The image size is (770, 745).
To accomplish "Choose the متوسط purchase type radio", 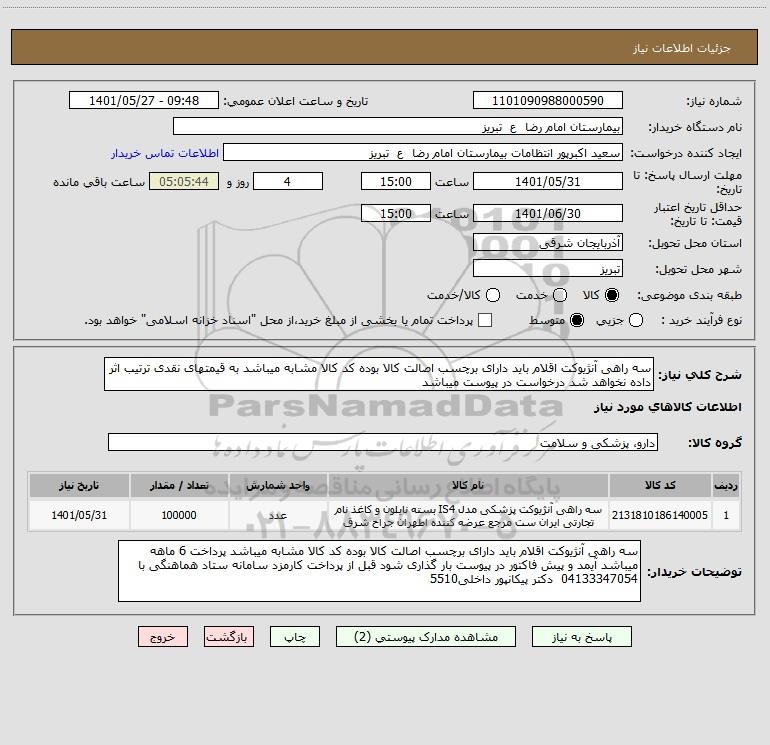I will point(577,320).
